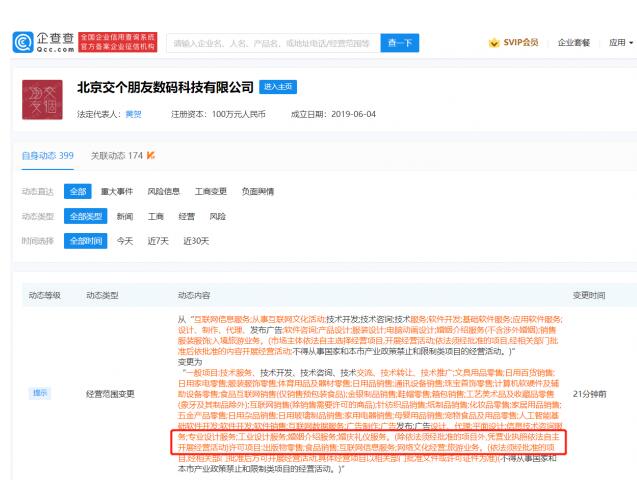
Task: Open the legal representative name link
Action: 133,115
